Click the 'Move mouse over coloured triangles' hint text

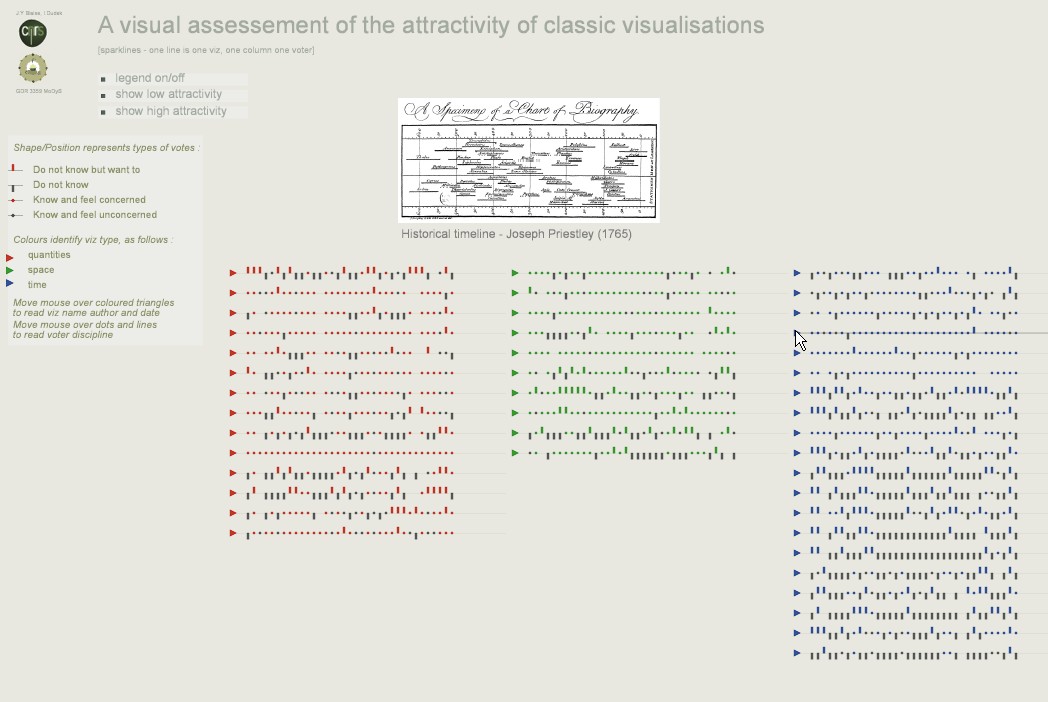click(94, 308)
